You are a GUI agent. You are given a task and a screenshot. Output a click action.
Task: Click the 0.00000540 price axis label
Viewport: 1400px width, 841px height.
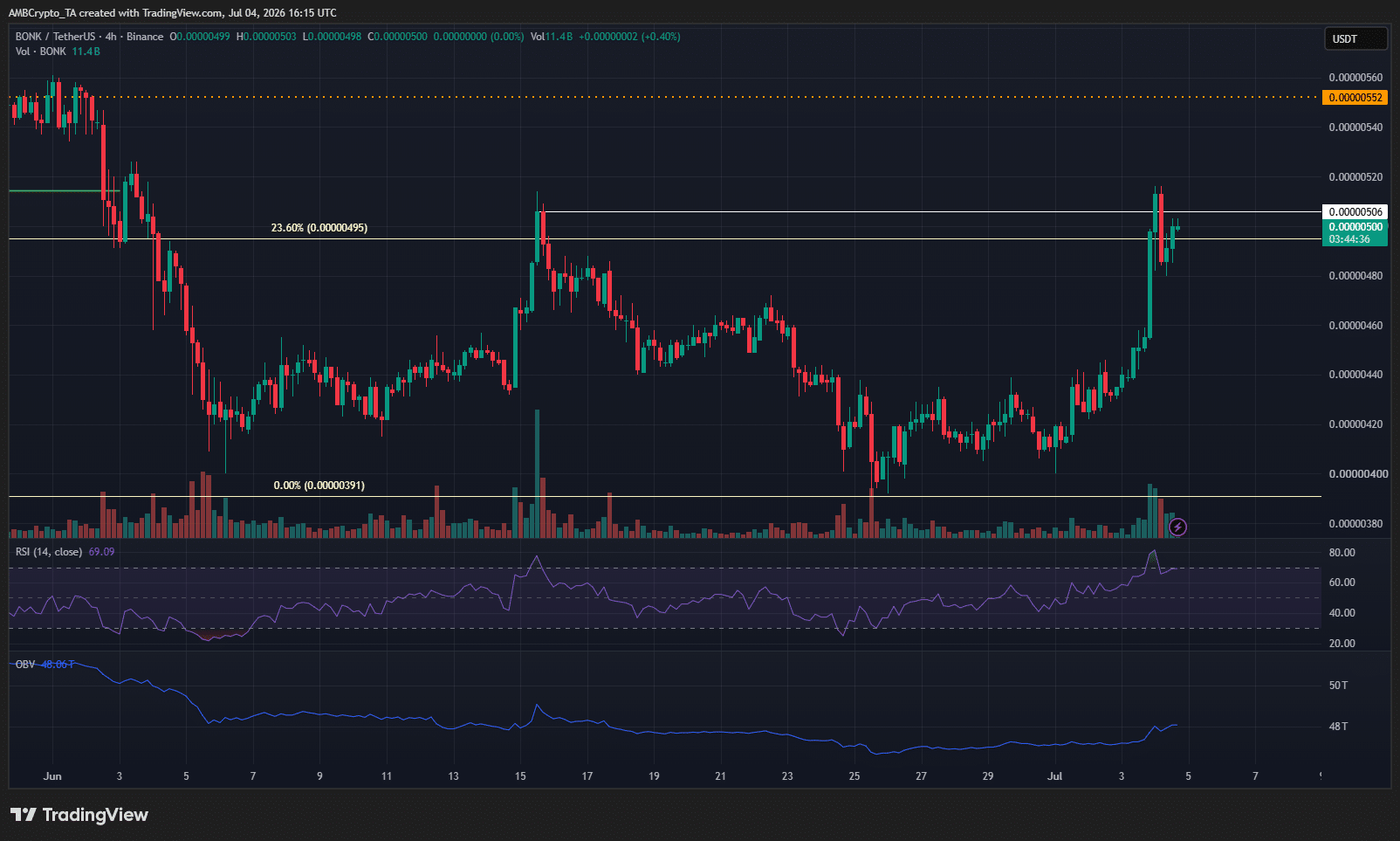[x=1355, y=128]
